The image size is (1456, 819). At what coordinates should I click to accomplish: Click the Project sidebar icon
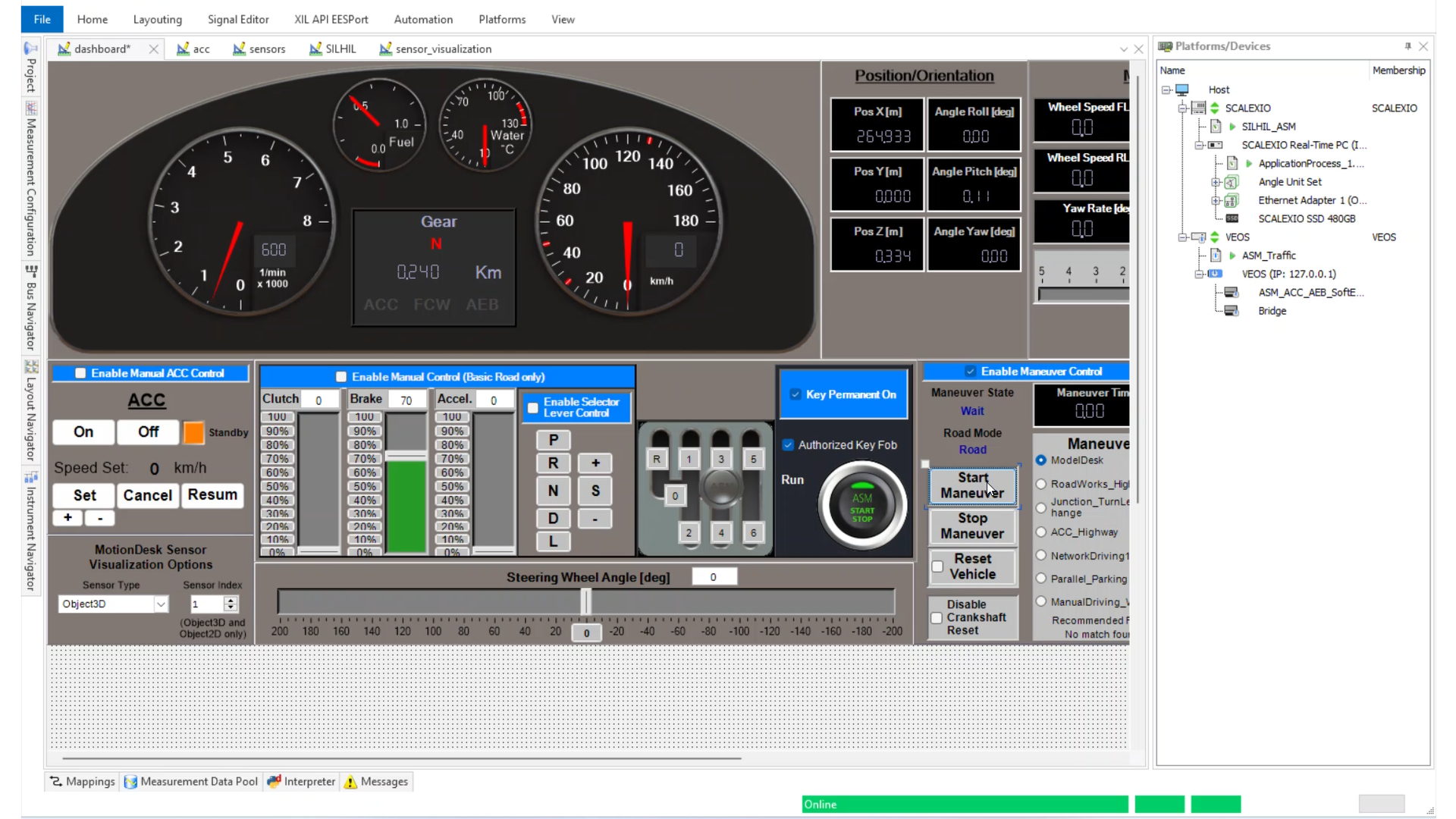31,49
